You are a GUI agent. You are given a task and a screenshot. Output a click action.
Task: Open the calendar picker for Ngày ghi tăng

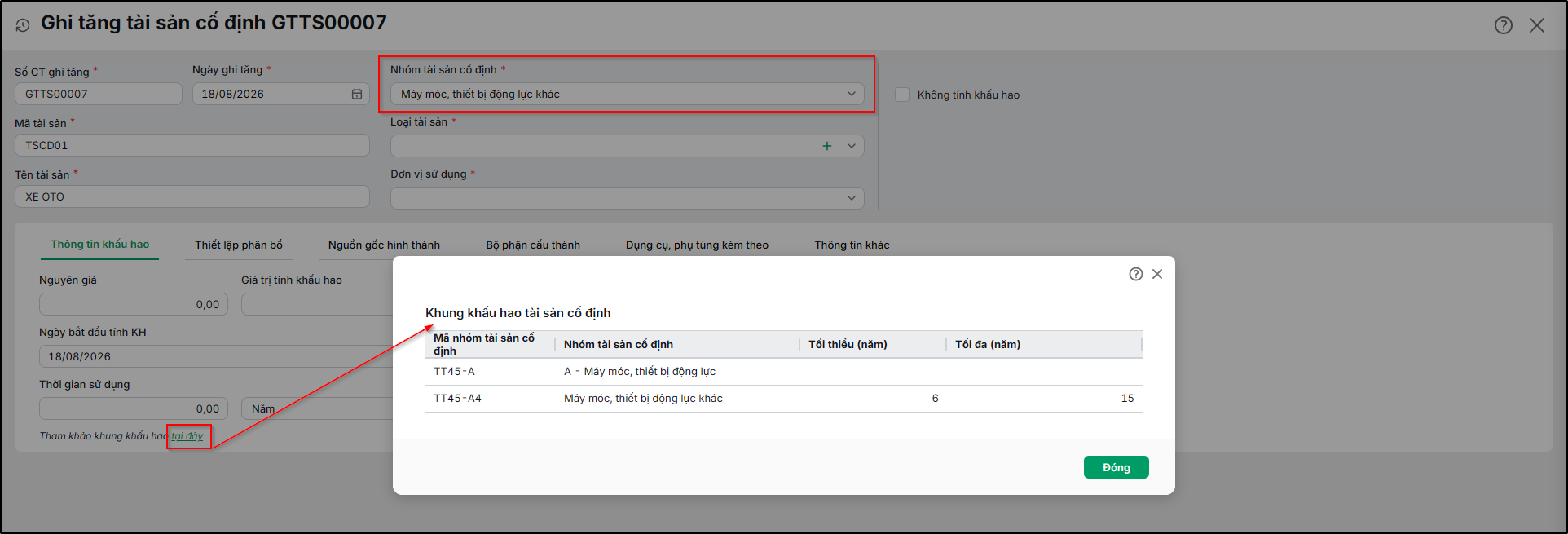(x=356, y=94)
